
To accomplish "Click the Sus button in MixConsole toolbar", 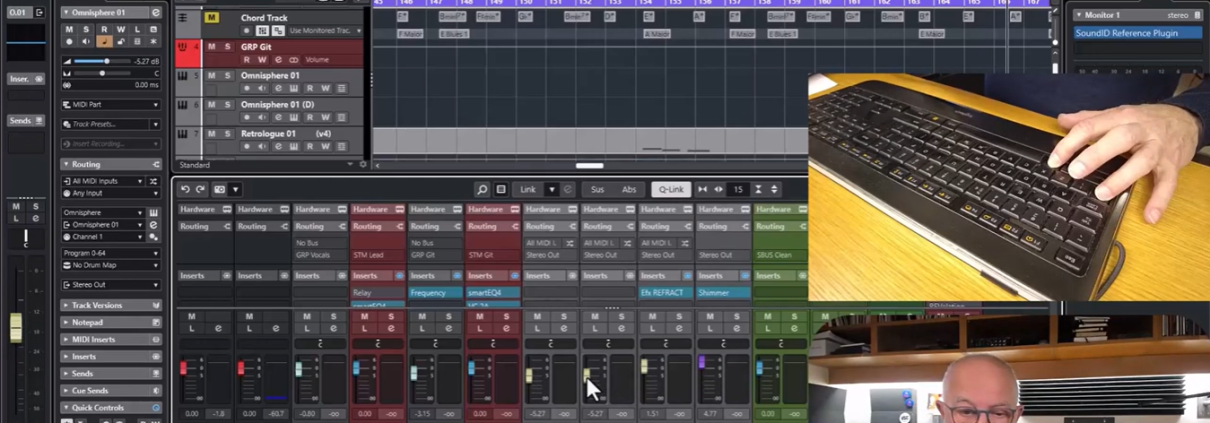I will tap(597, 189).
